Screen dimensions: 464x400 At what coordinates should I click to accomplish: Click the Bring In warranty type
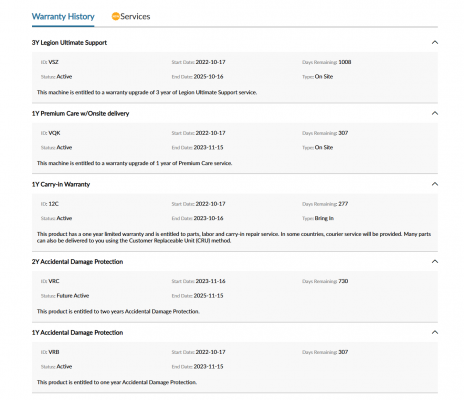pyautogui.click(x=324, y=218)
